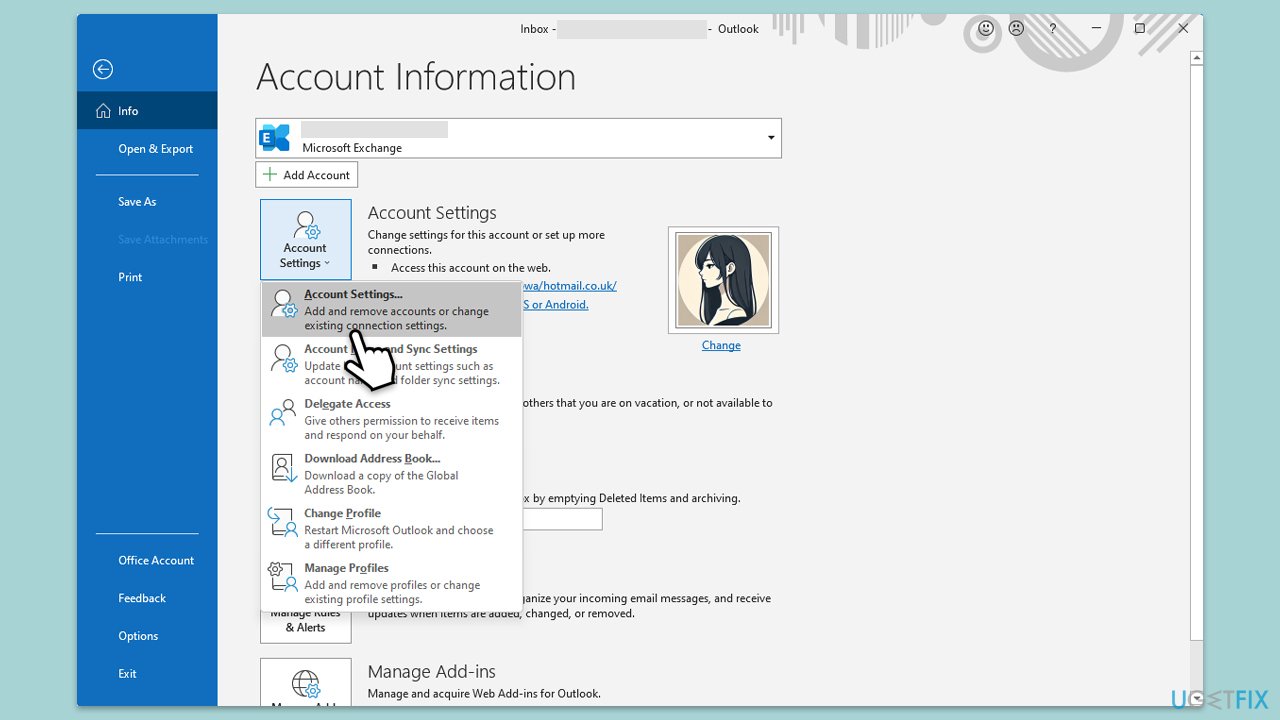Viewport: 1280px width, 720px height.
Task: Click the Account Name and Sync icon
Action: tap(283, 359)
